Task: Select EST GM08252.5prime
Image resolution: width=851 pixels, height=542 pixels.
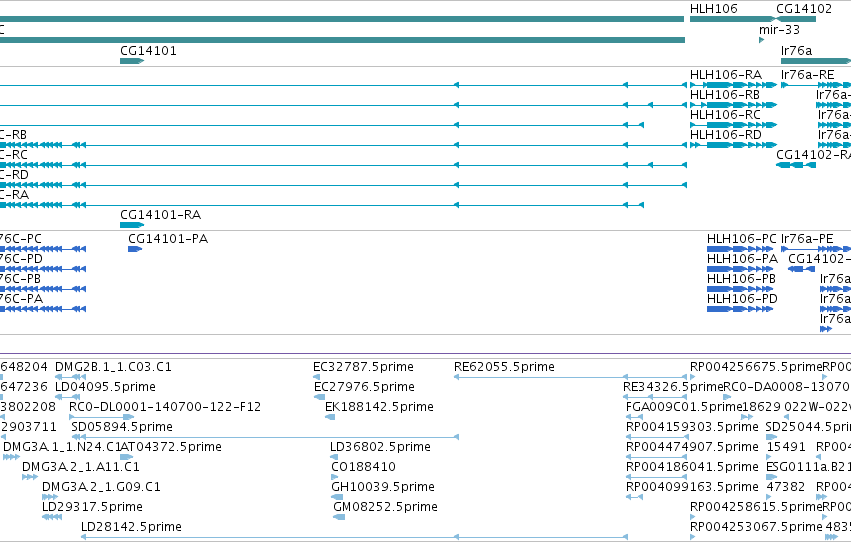Action: tap(339, 518)
